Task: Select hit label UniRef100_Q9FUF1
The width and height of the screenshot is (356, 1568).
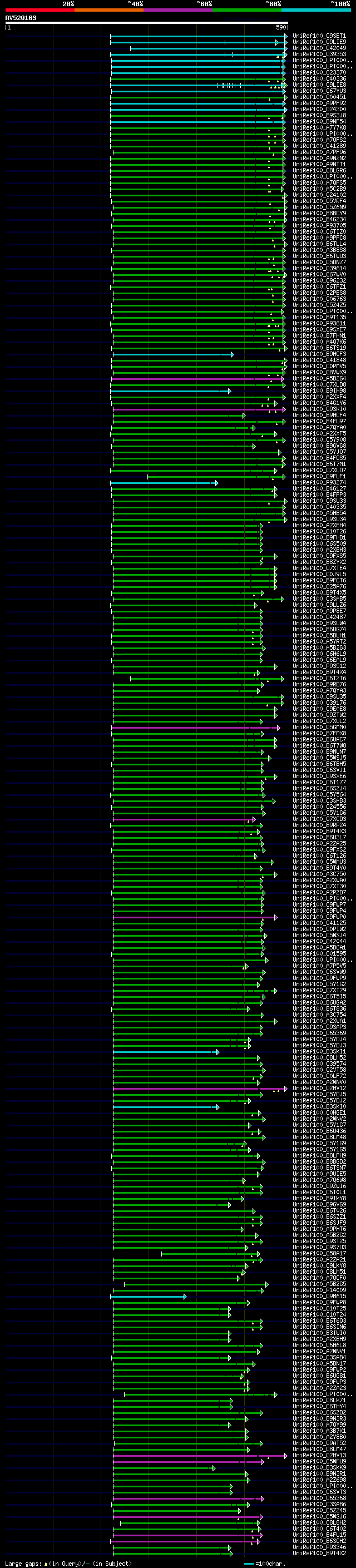Action: click(319, 476)
